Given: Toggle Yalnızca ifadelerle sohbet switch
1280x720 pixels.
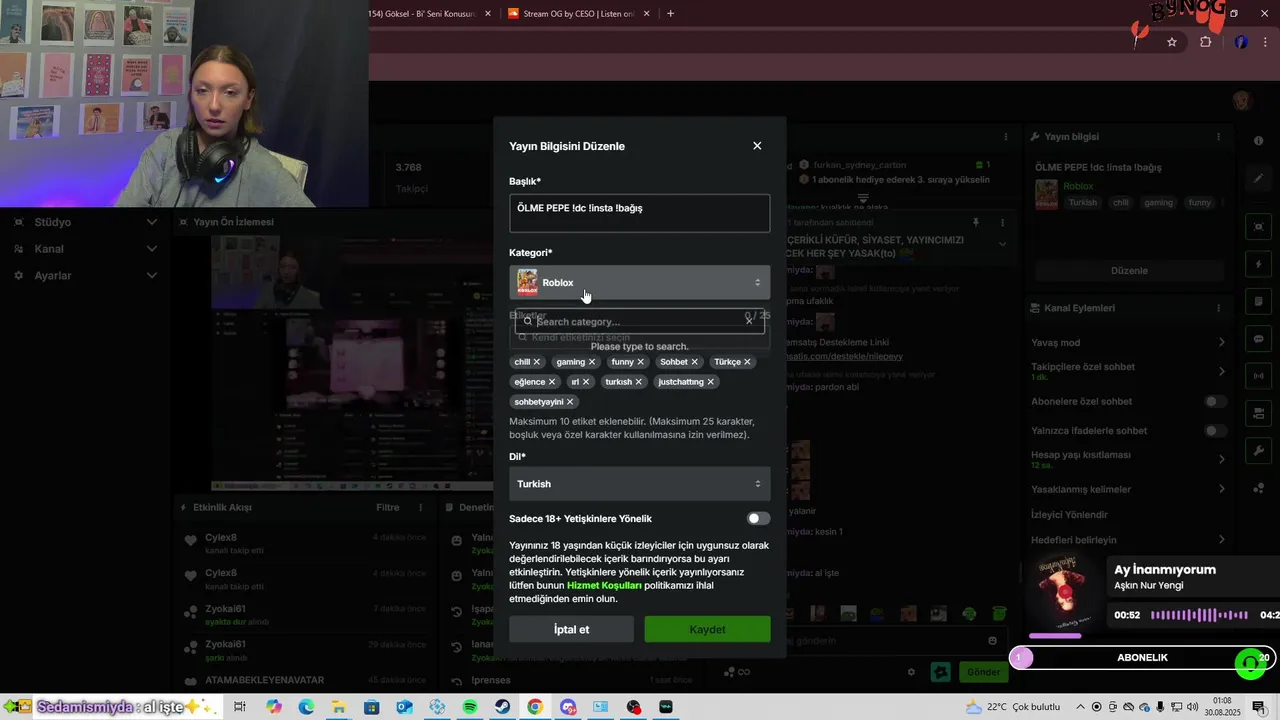Looking at the screenshot, I should (x=1215, y=431).
